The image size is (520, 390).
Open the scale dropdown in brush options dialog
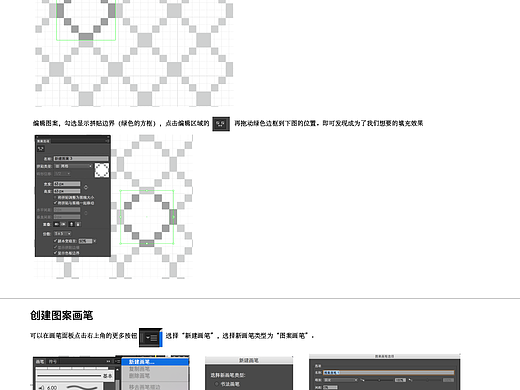coord(340,380)
